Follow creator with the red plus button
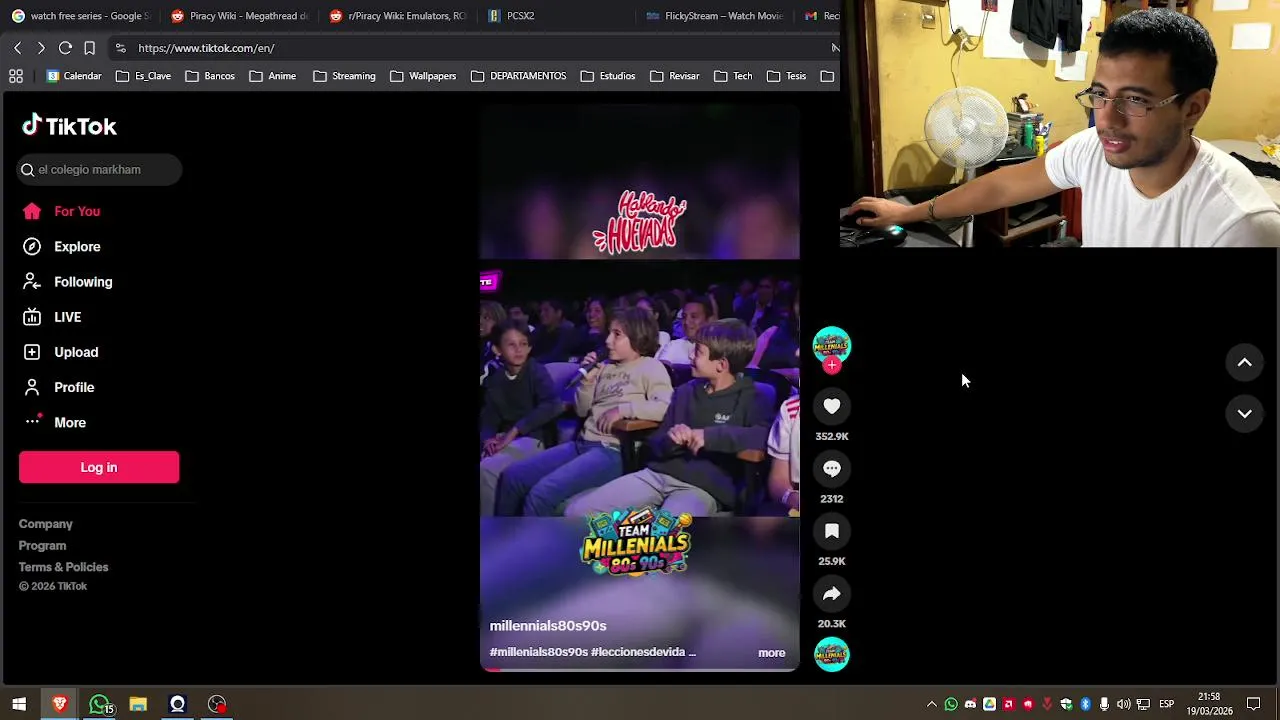 (x=832, y=365)
